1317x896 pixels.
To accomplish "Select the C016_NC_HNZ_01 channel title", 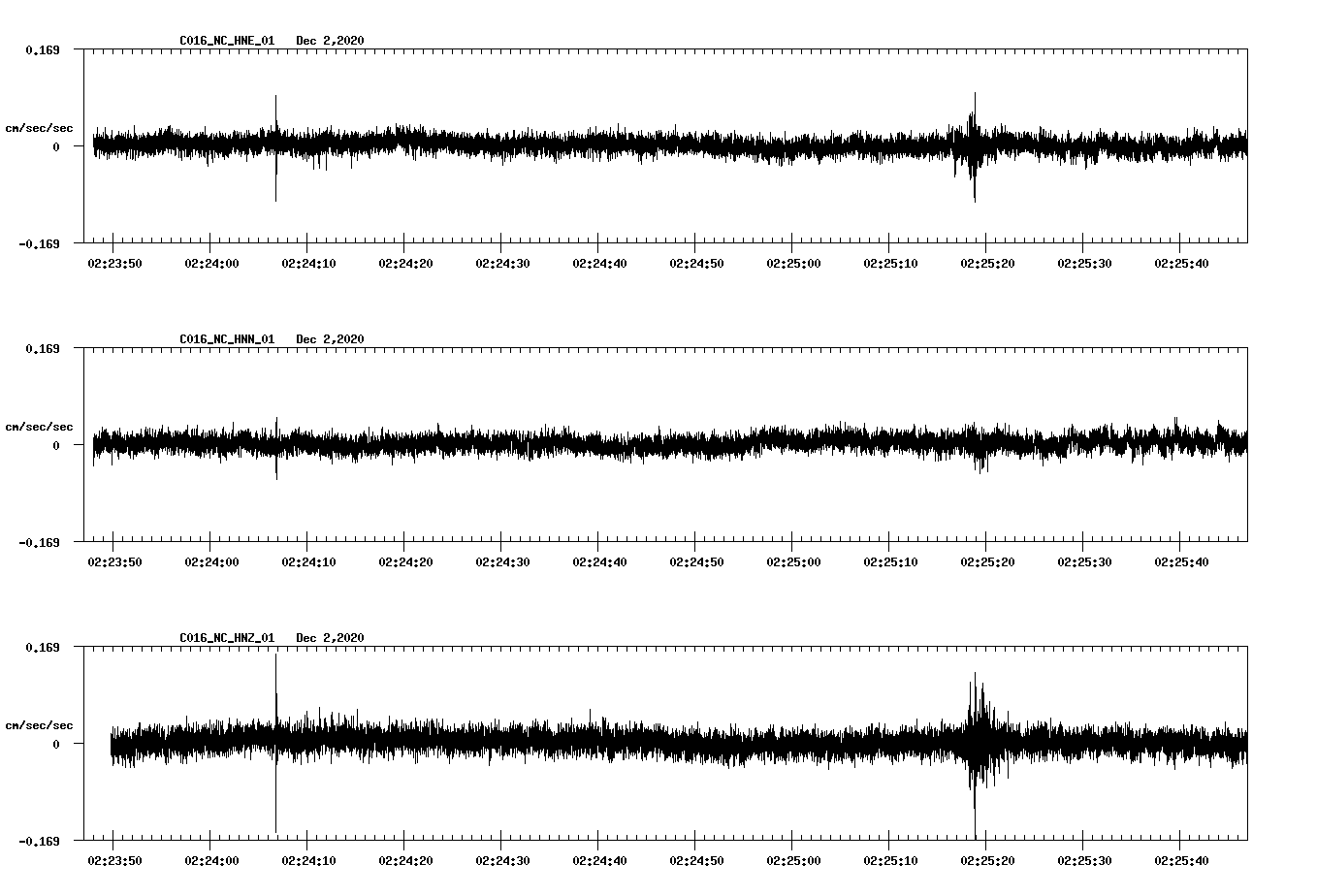I will [x=225, y=638].
